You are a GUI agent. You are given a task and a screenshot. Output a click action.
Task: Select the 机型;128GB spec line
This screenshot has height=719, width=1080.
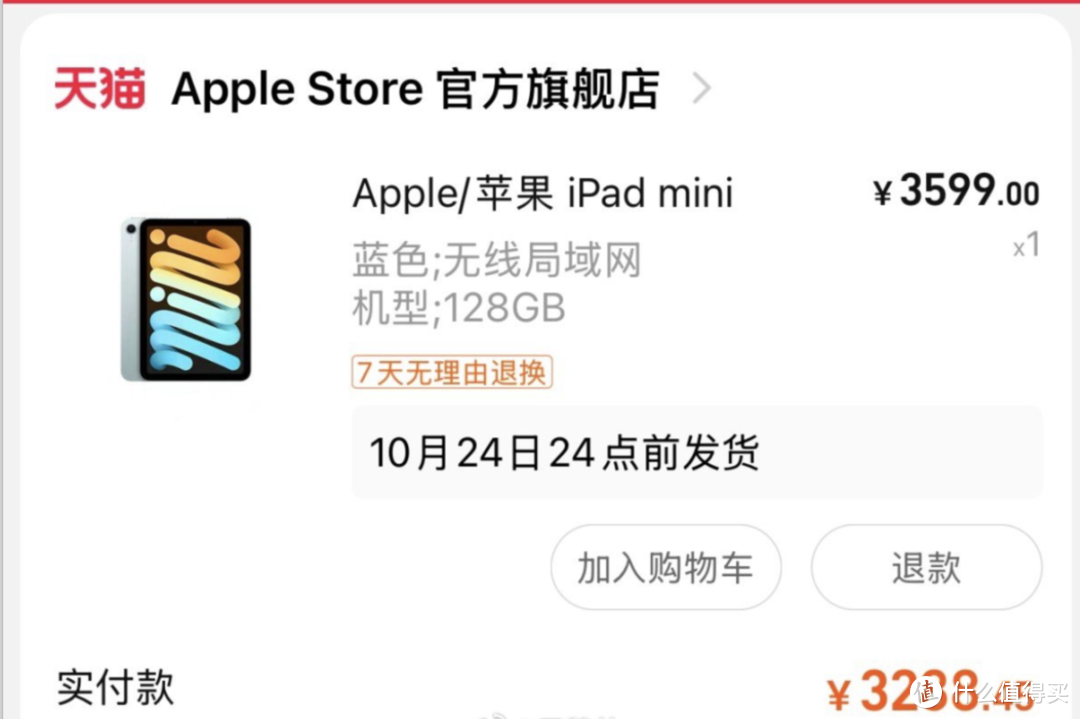(459, 308)
